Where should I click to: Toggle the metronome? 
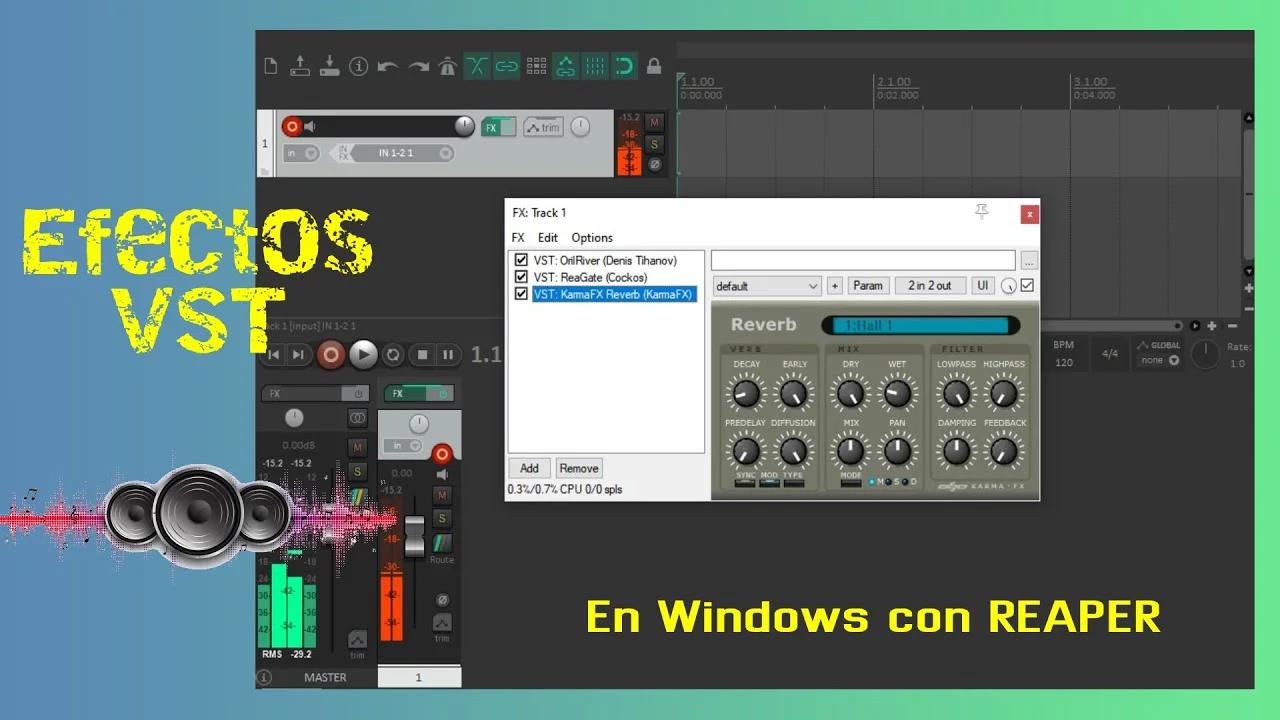pos(446,65)
